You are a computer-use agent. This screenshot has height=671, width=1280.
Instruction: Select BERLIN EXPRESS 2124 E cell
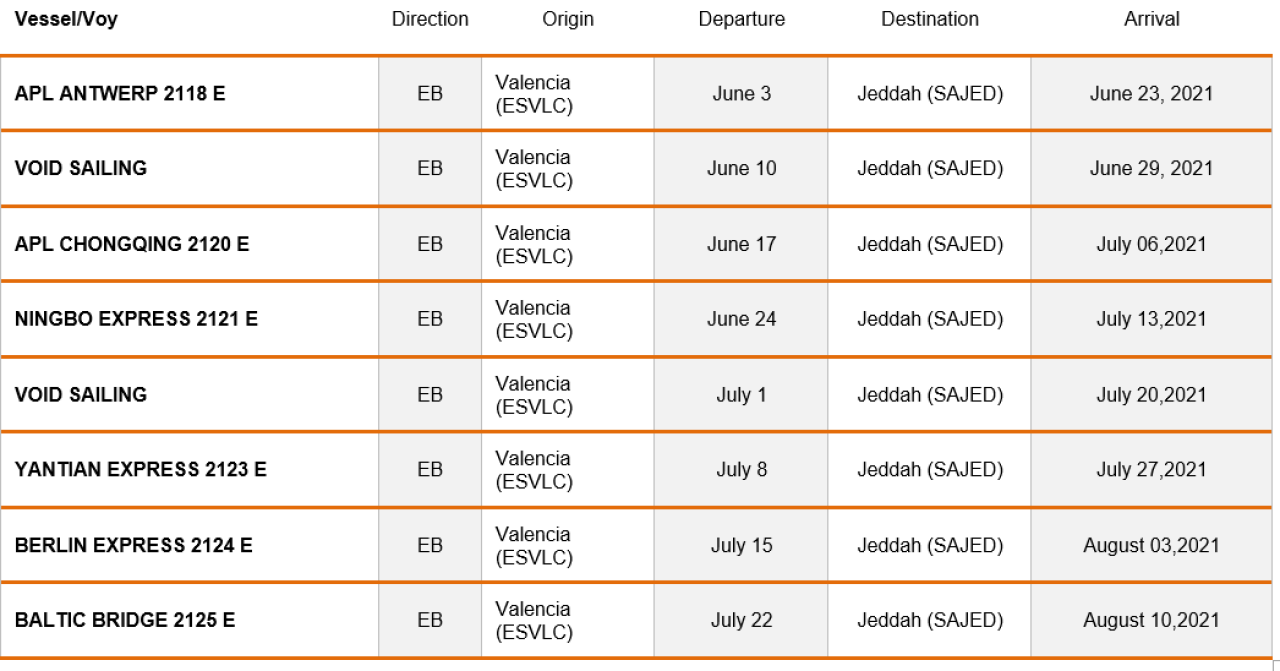click(189, 545)
